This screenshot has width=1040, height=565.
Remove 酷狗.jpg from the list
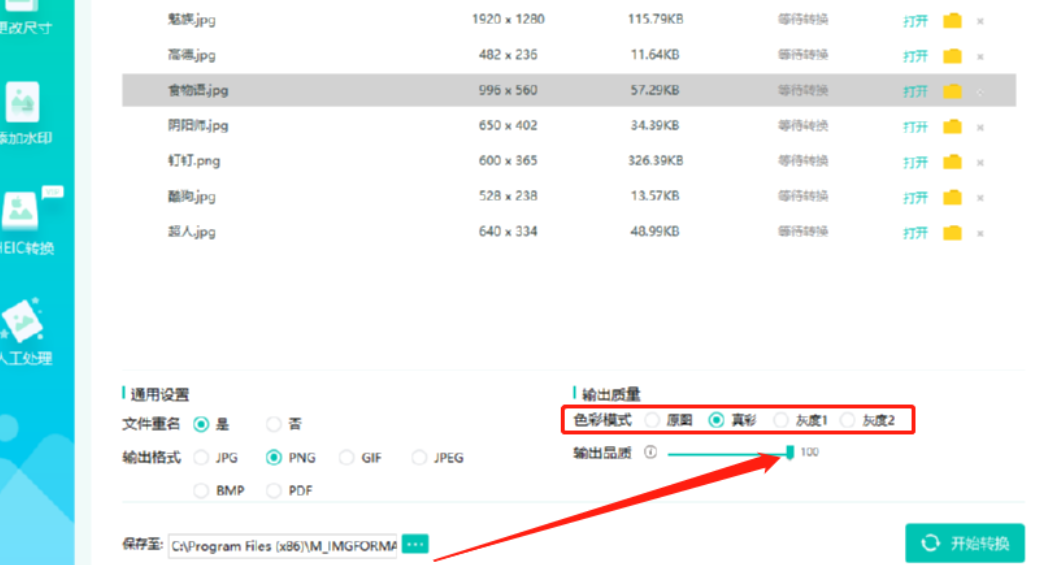[980, 198]
